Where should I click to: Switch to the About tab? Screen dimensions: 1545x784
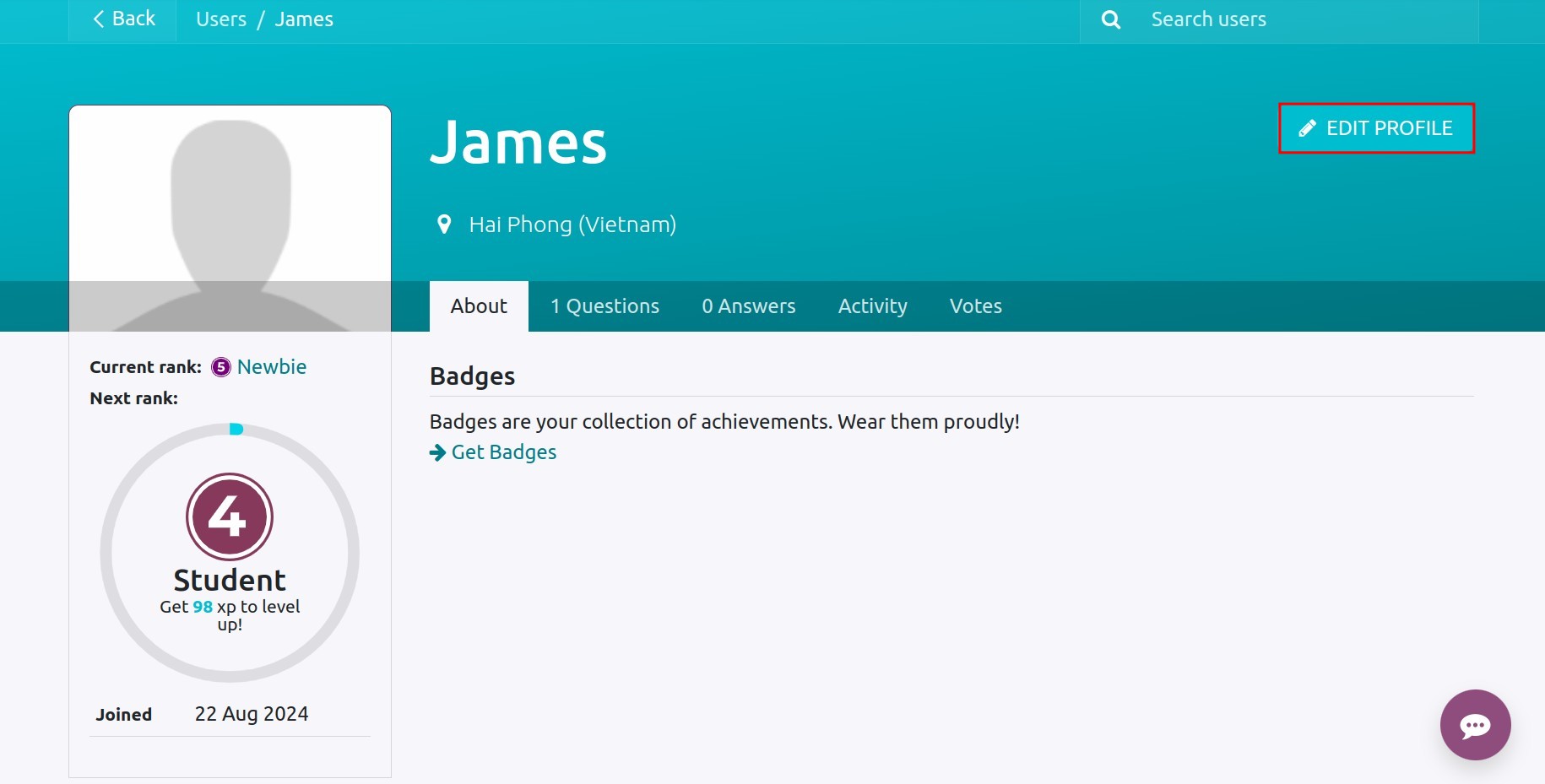479,306
